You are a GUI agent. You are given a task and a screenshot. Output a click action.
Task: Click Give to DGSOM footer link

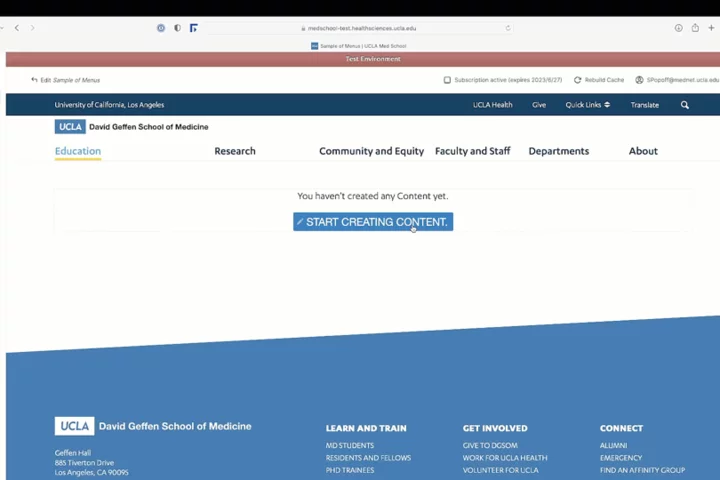490,446
